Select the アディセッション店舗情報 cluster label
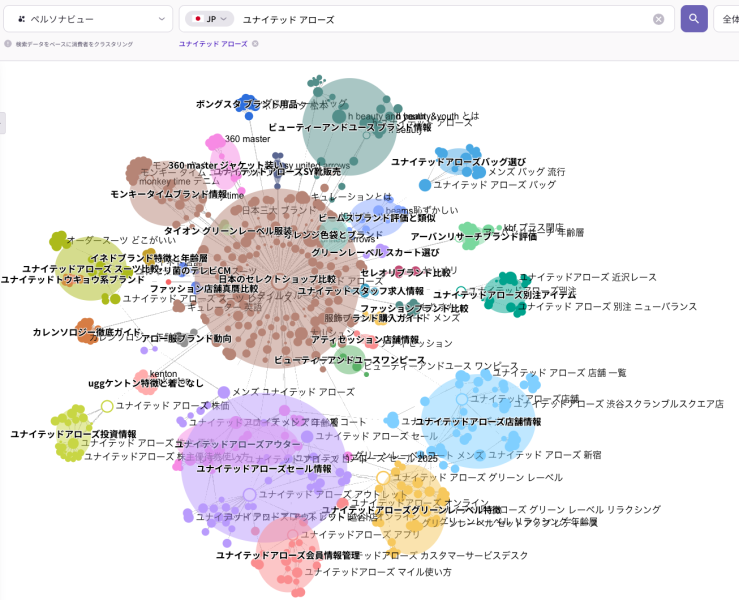 pyautogui.click(x=365, y=340)
